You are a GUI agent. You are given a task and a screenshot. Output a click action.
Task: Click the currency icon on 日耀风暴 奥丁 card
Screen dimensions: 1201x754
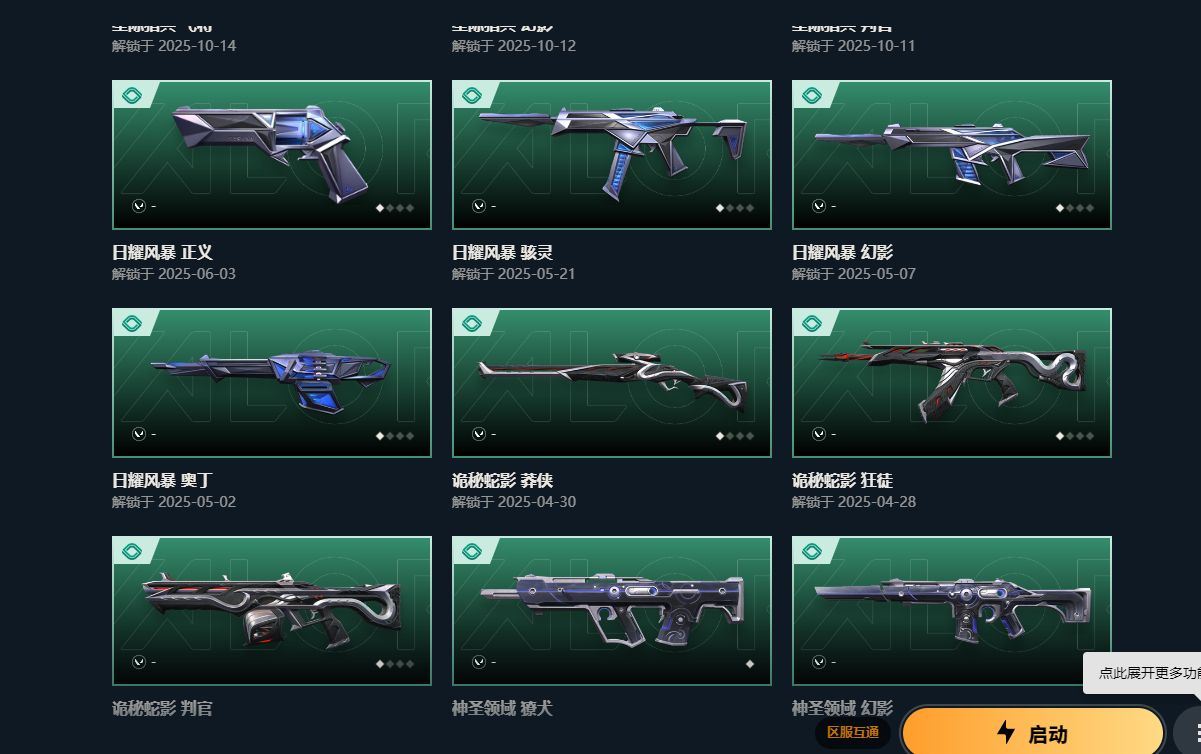coord(139,434)
